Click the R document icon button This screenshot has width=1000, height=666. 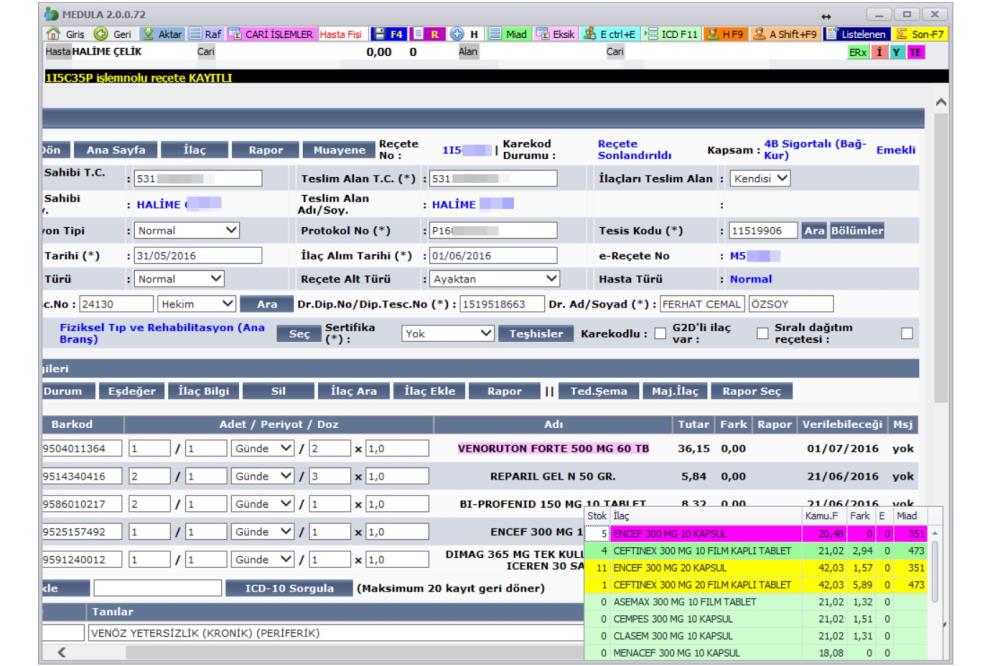pyautogui.click(x=427, y=34)
